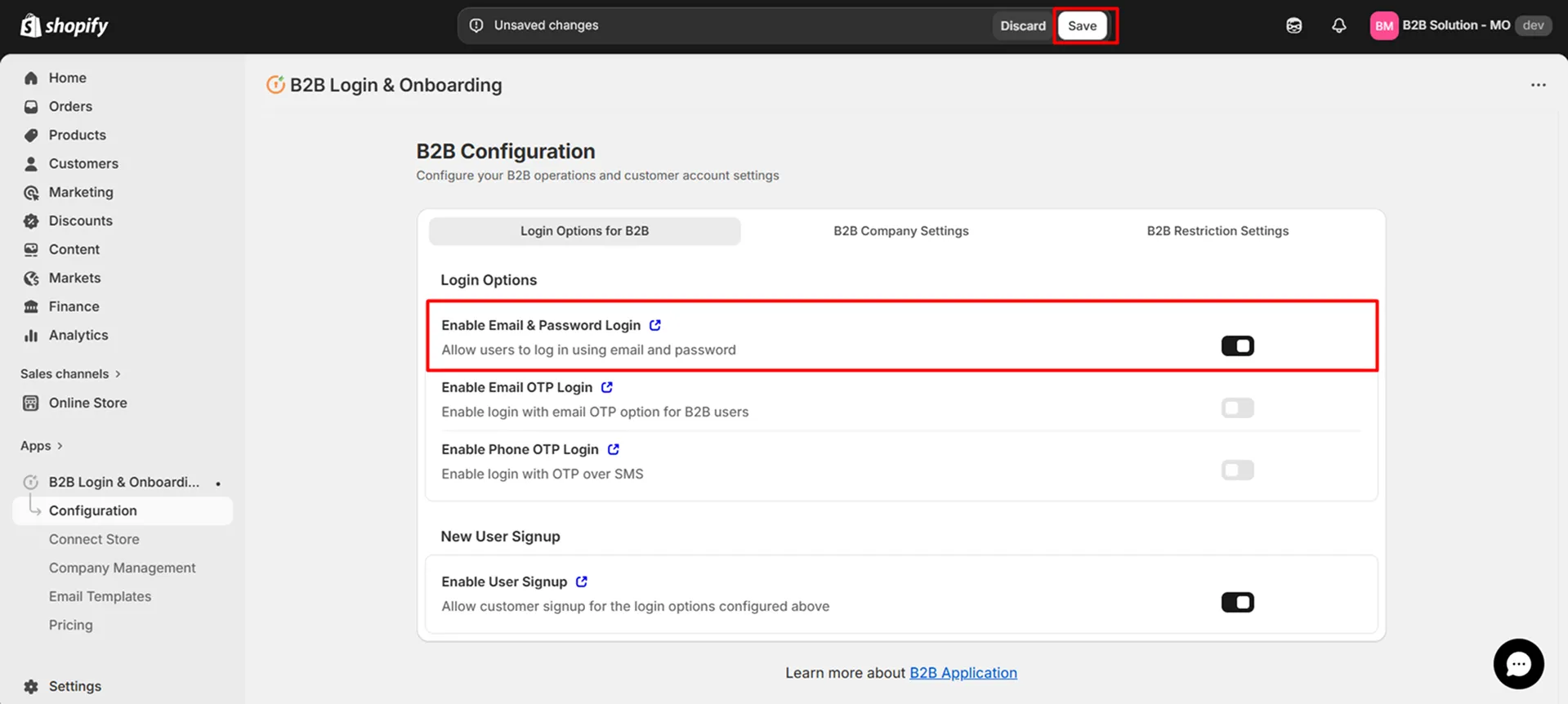Toggle Enable Email OTP Login switch
Screen dimensions: 1568x704
1237,408
